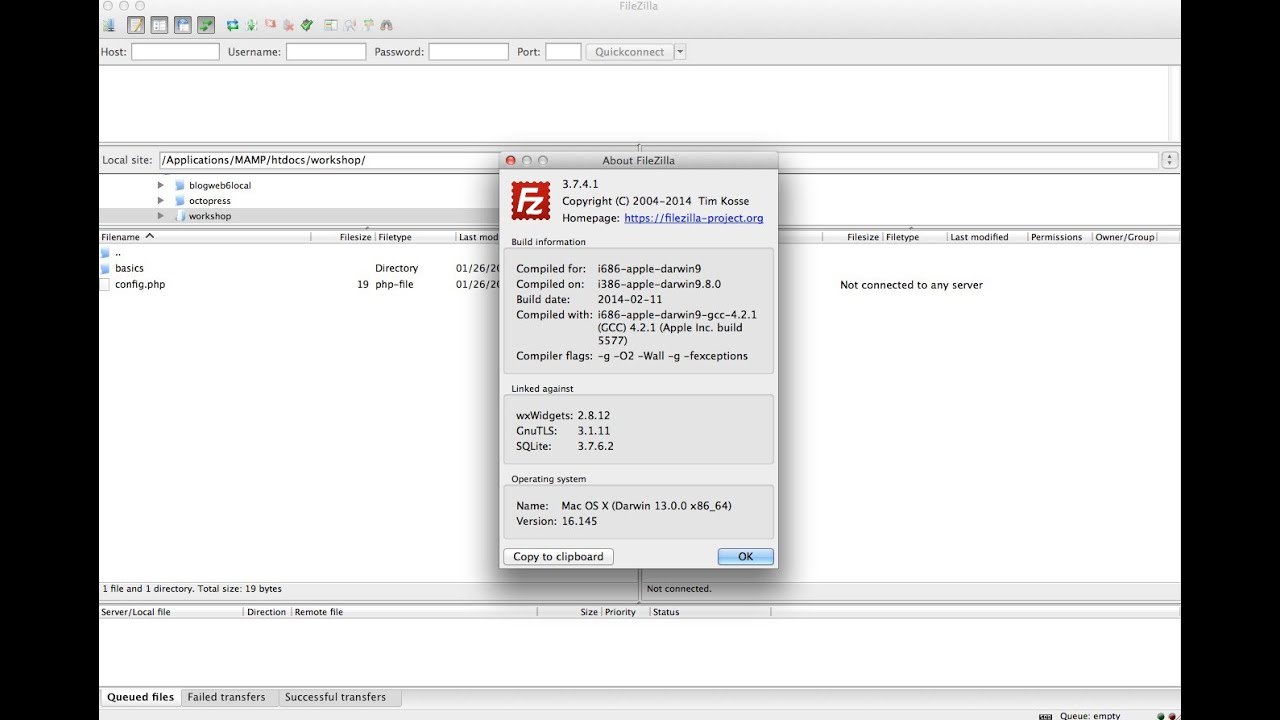Image resolution: width=1280 pixels, height=720 pixels.
Task: Click Remote file queue column header
Action: point(414,612)
